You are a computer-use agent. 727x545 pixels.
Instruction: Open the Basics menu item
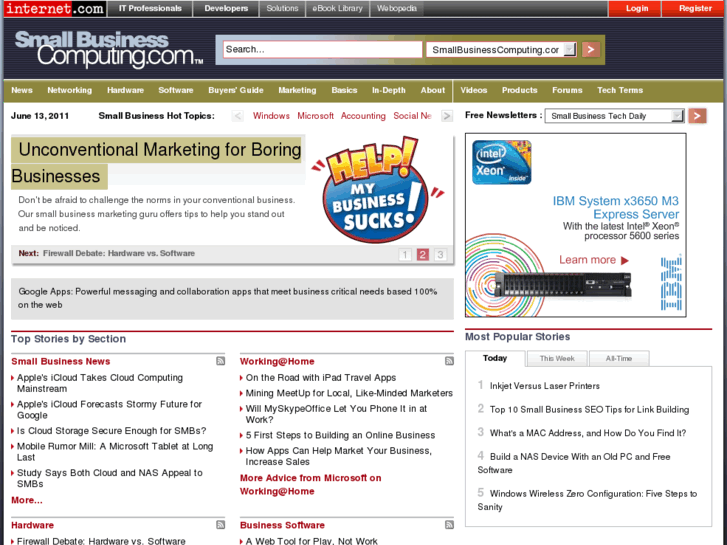click(x=344, y=90)
